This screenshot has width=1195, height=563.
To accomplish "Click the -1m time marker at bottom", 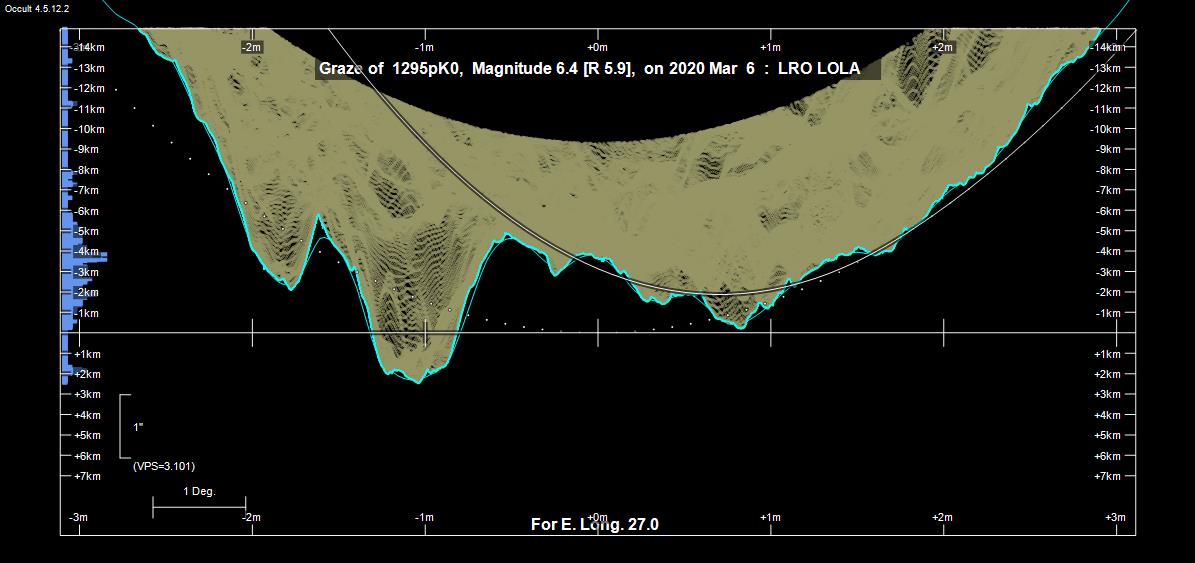I will click(424, 517).
